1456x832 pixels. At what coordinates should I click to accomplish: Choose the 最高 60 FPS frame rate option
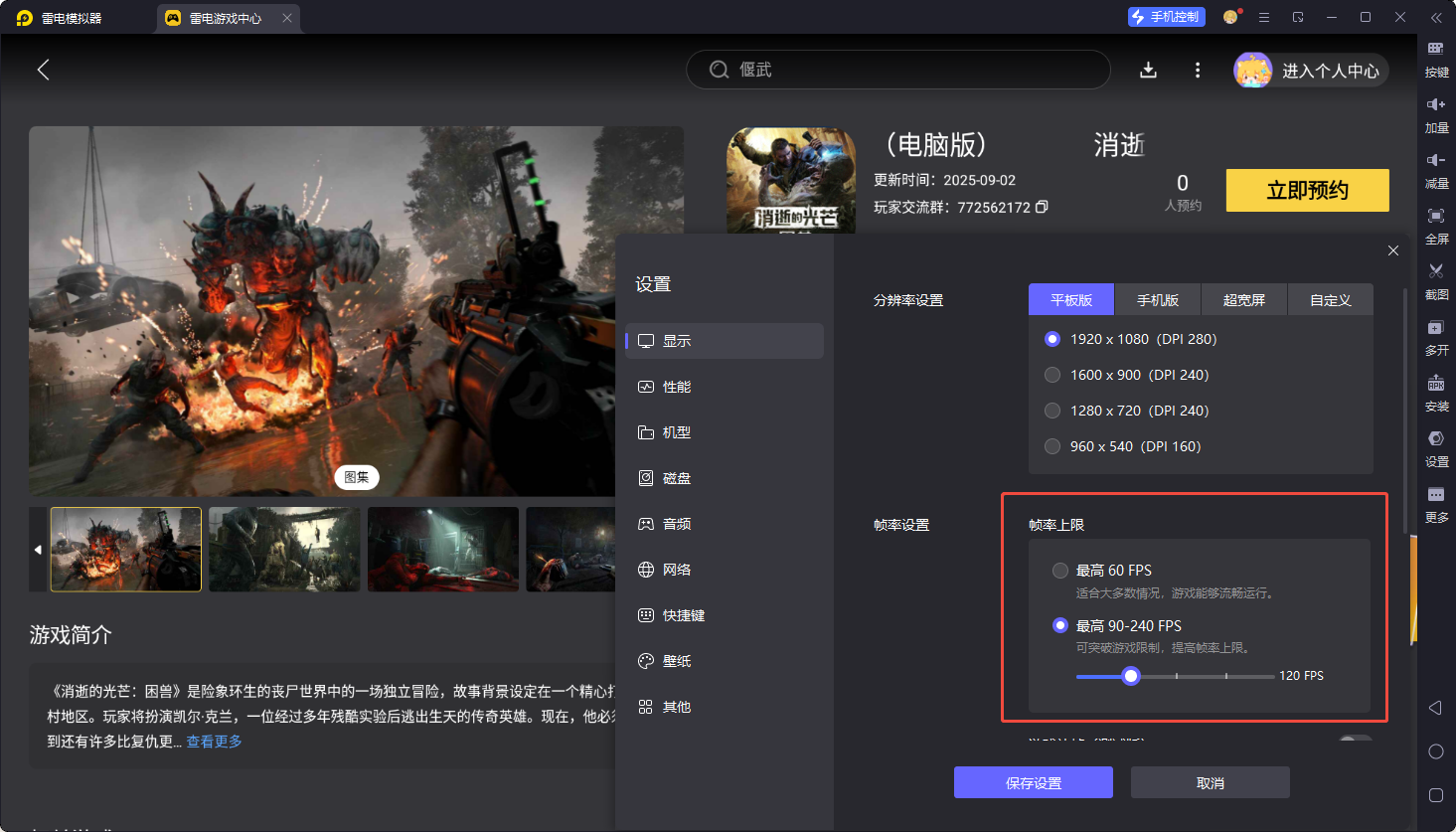[1060, 571]
